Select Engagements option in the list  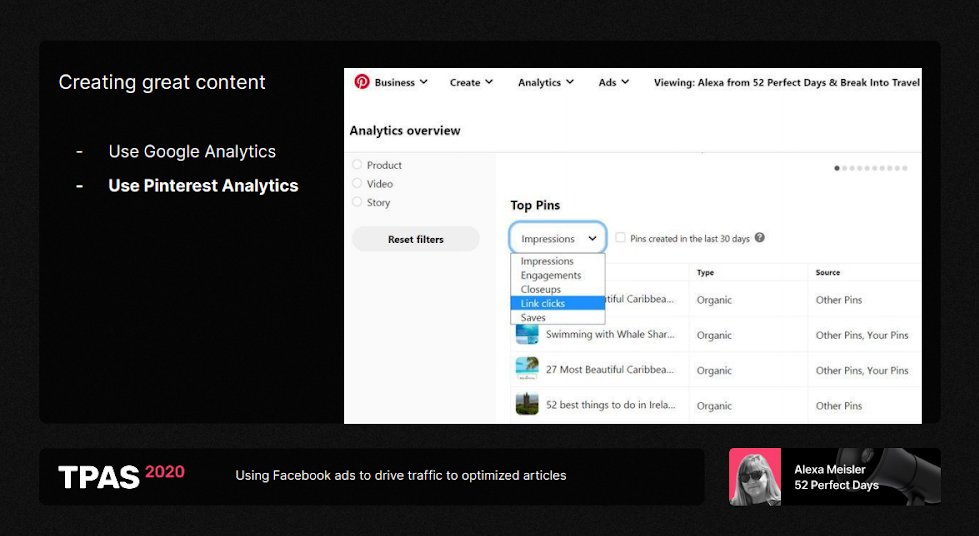550,275
